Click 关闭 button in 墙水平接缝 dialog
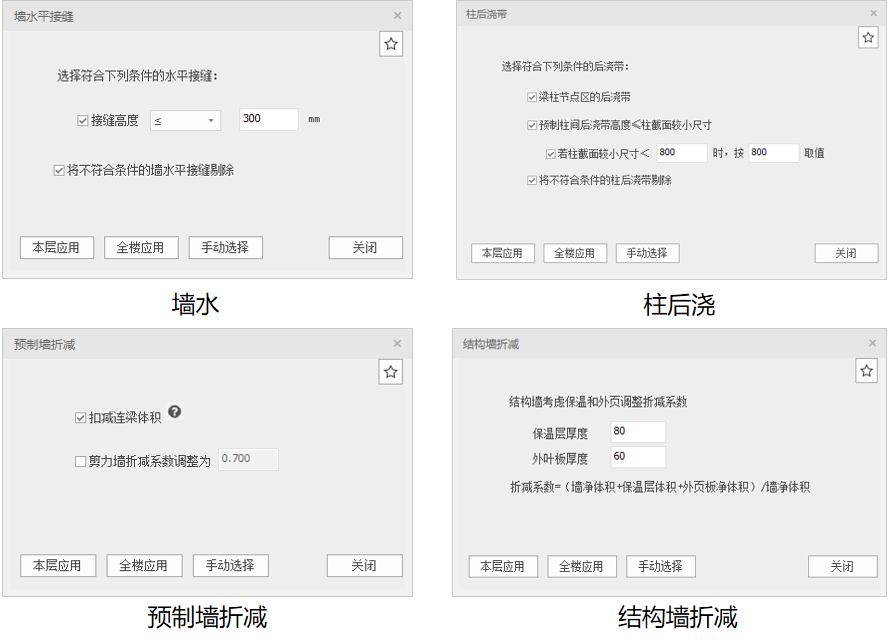Screen dimensions: 890x640 [x=366, y=248]
